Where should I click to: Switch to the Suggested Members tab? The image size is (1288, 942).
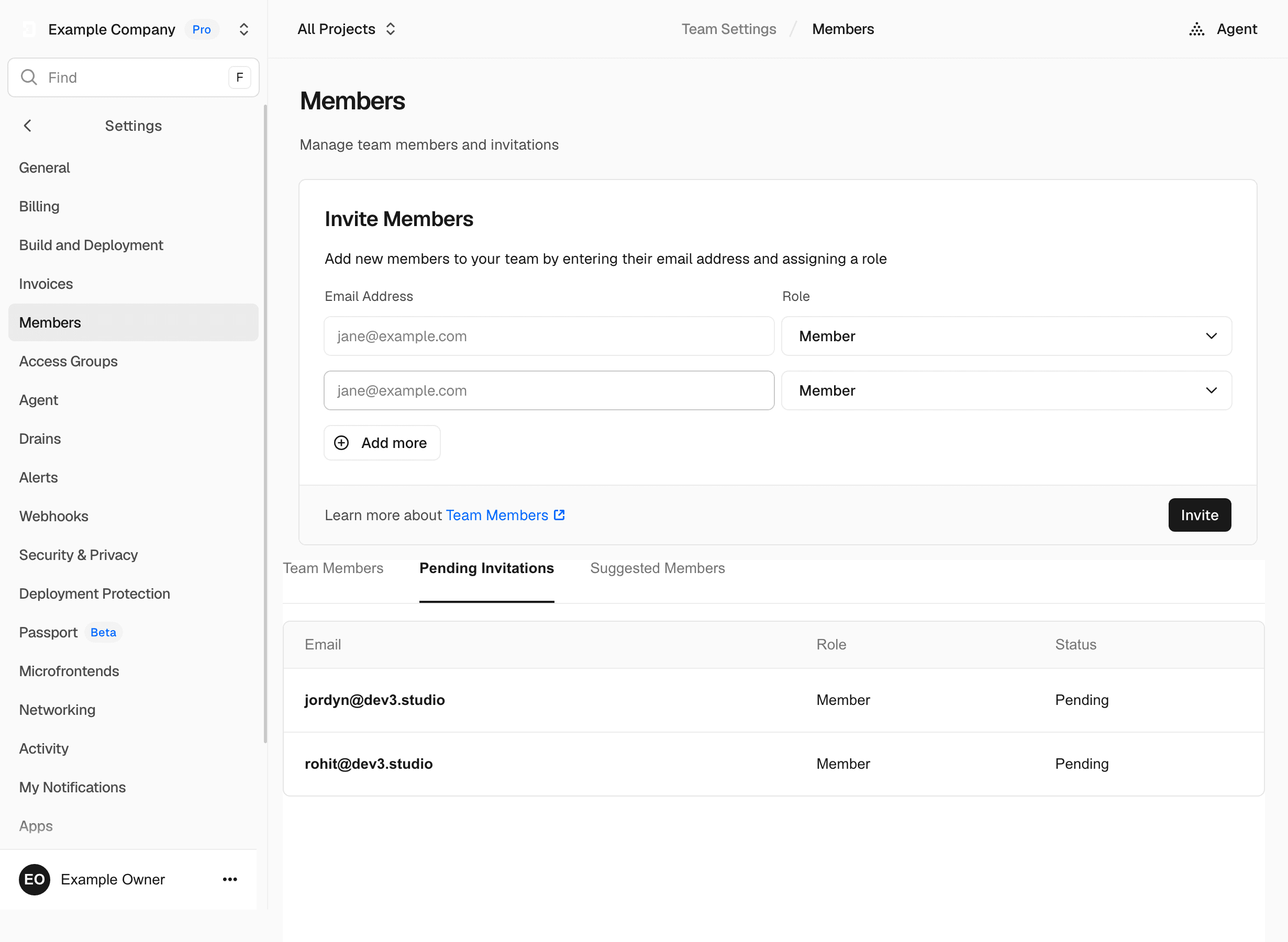pos(657,568)
